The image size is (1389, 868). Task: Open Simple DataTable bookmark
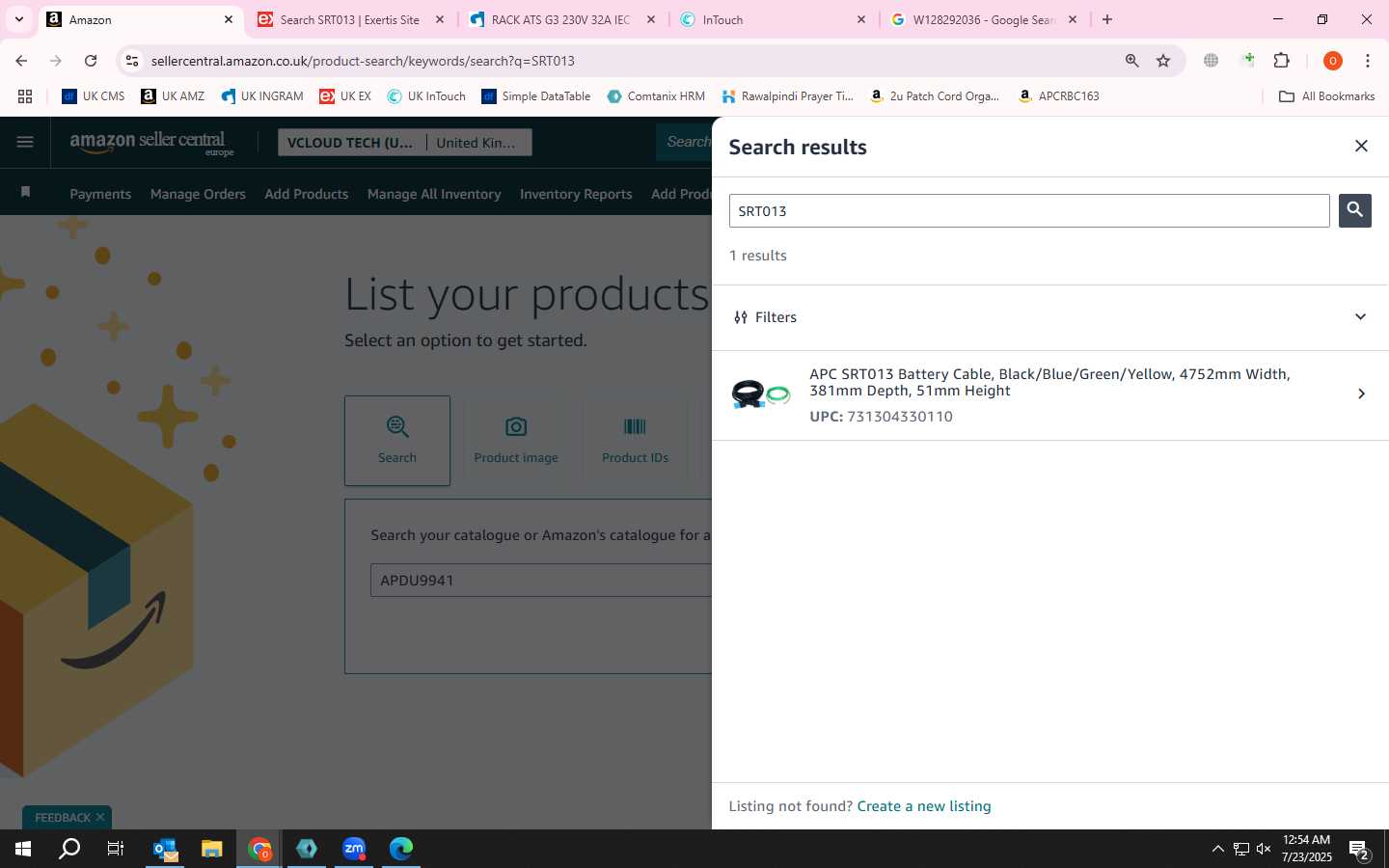pyautogui.click(x=536, y=96)
